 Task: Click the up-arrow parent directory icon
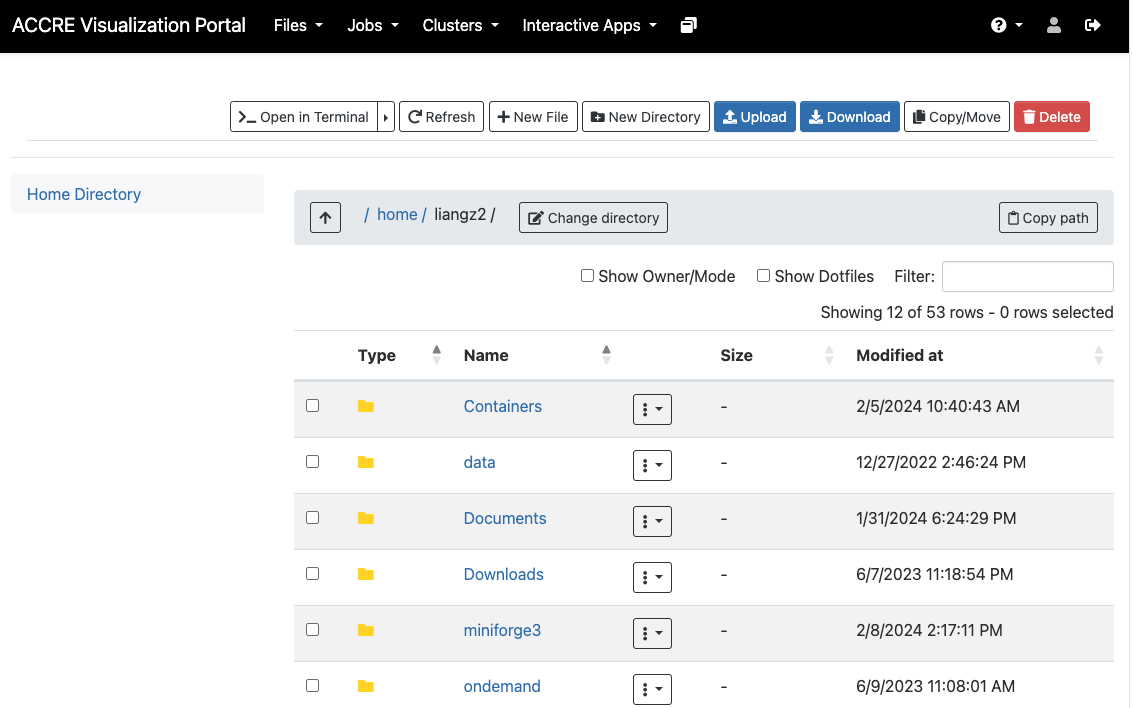pyautogui.click(x=325, y=217)
